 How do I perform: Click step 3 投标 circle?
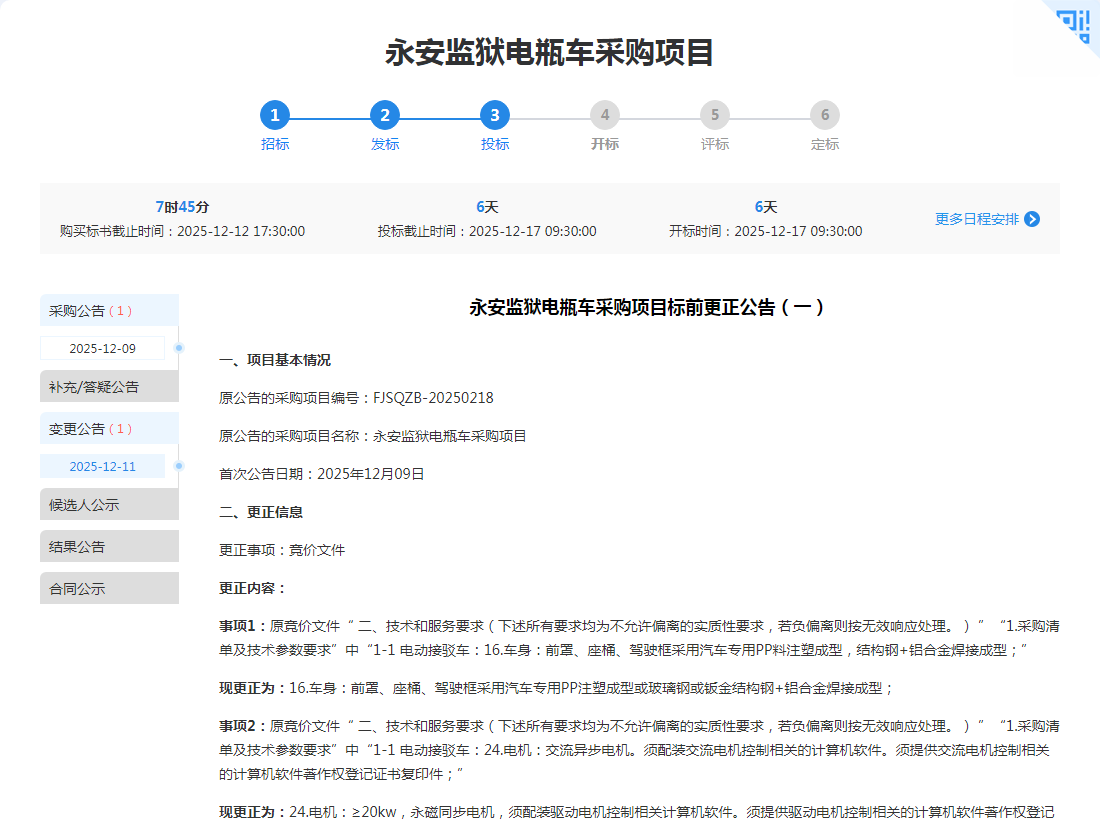click(495, 115)
